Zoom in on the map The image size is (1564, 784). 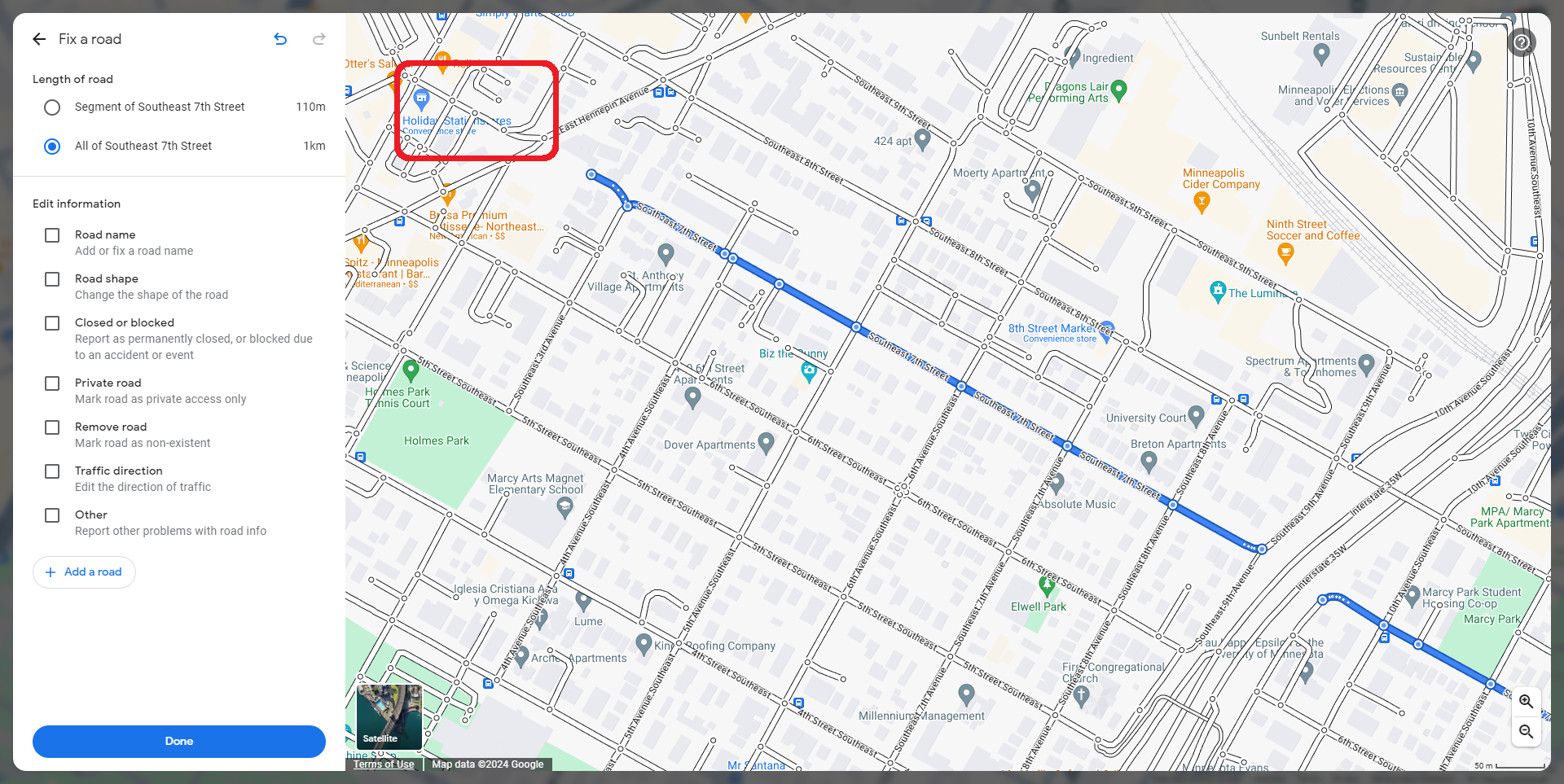pyautogui.click(x=1527, y=702)
